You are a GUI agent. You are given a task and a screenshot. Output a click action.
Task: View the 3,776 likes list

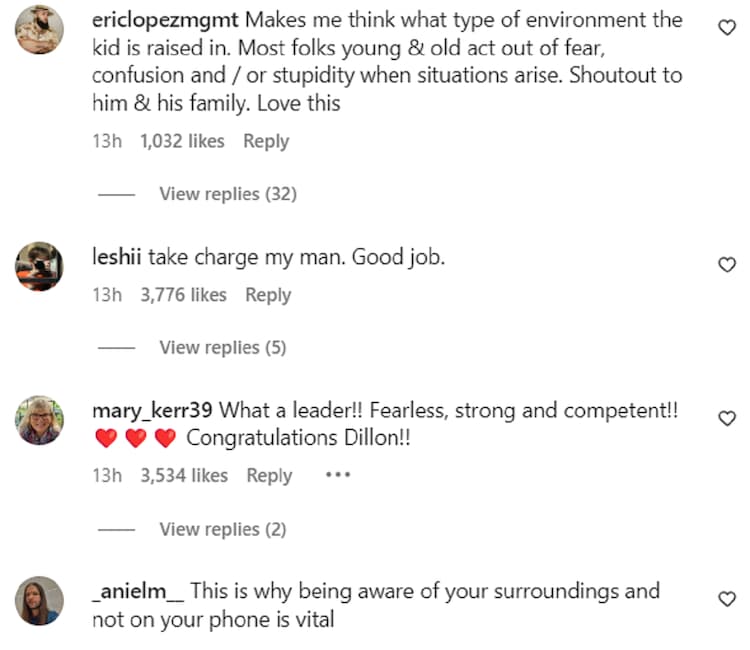[x=183, y=295]
